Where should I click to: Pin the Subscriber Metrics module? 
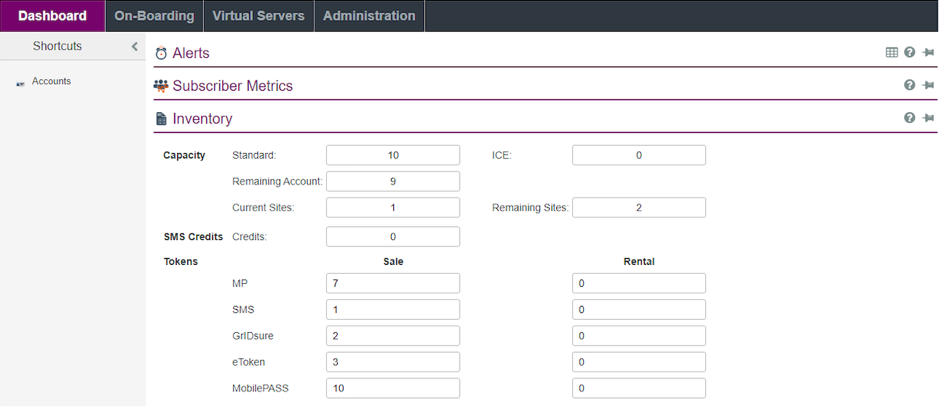point(928,86)
